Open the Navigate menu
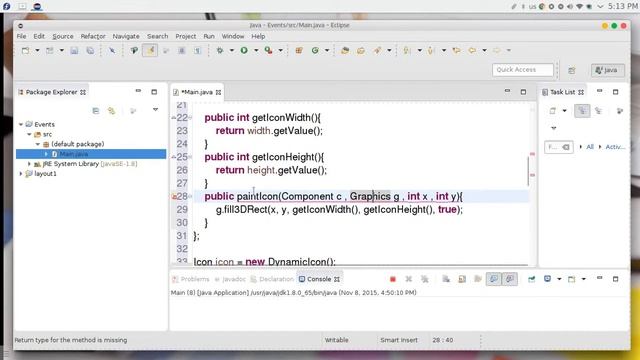The image size is (640, 360). click(126, 36)
